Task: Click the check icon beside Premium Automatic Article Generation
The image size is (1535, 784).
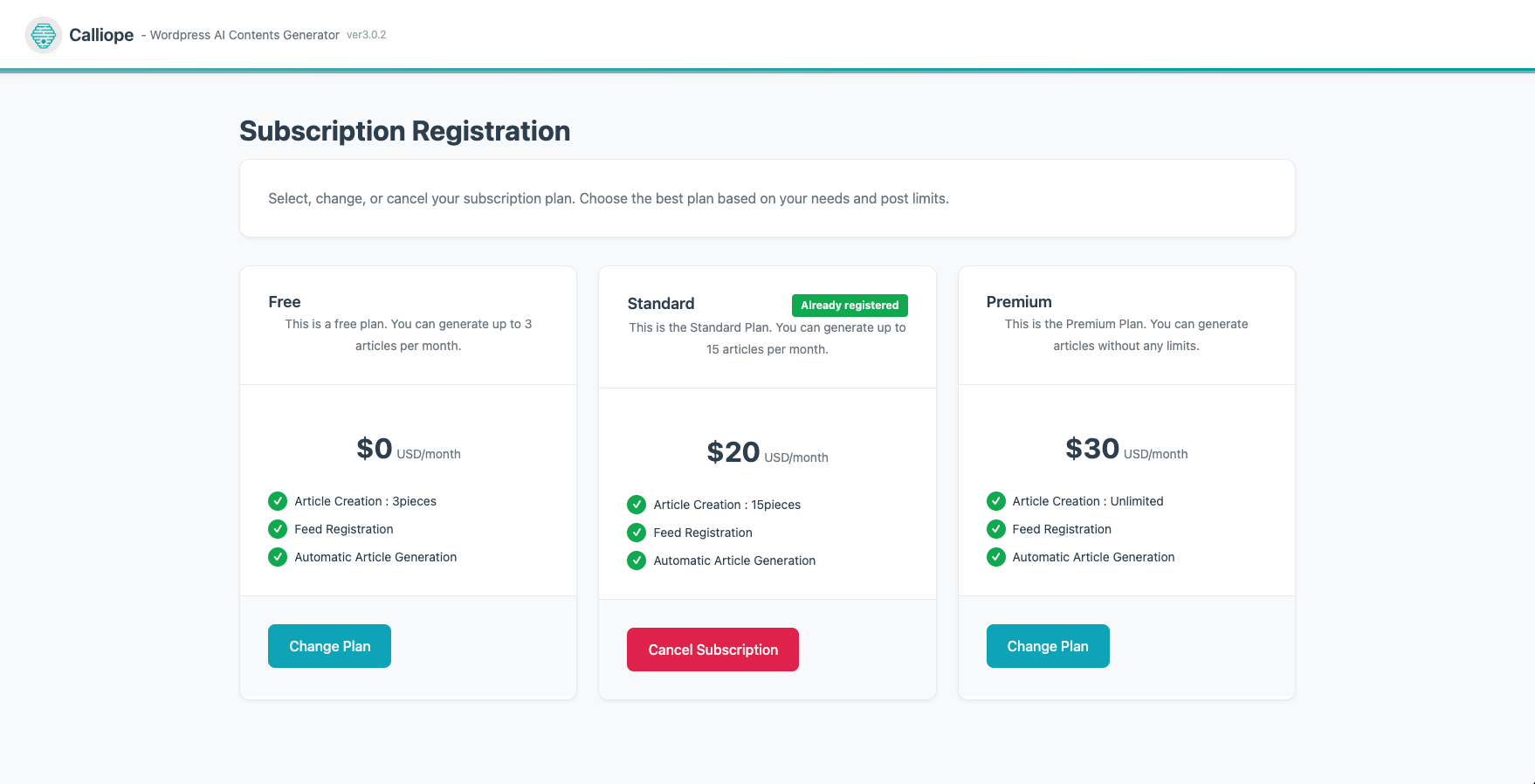Action: click(x=995, y=557)
